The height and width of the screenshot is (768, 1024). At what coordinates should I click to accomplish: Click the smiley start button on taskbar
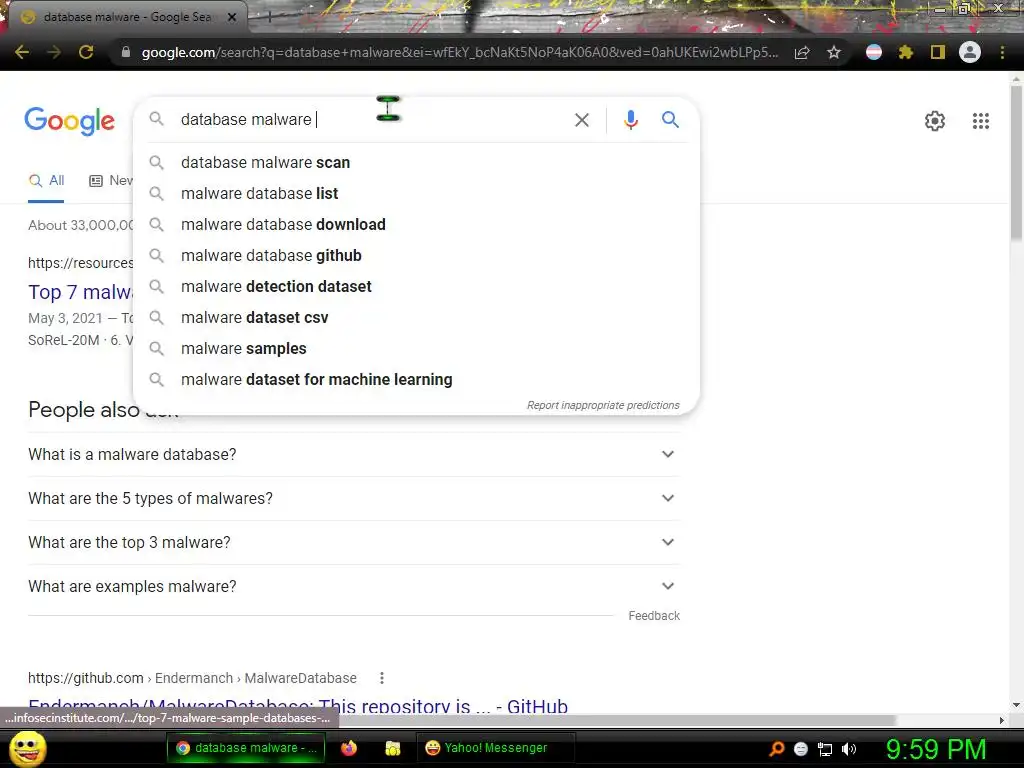coord(27,748)
